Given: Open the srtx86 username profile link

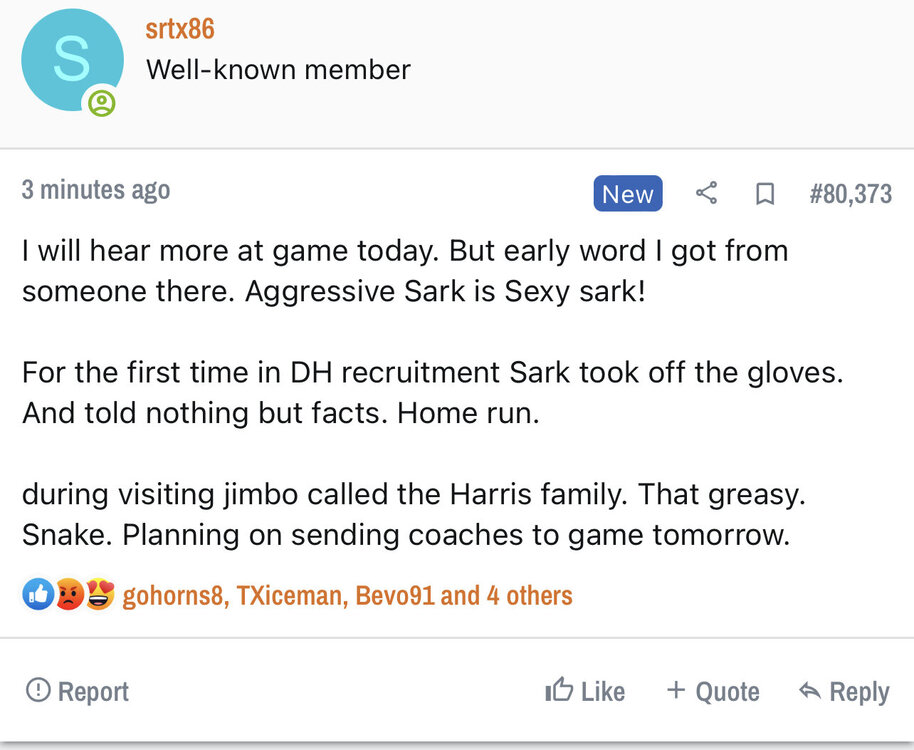Looking at the screenshot, I should pos(180,28).
